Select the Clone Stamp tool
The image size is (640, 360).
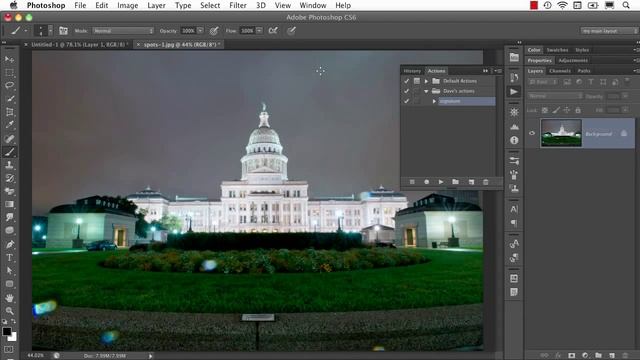click(x=9, y=165)
